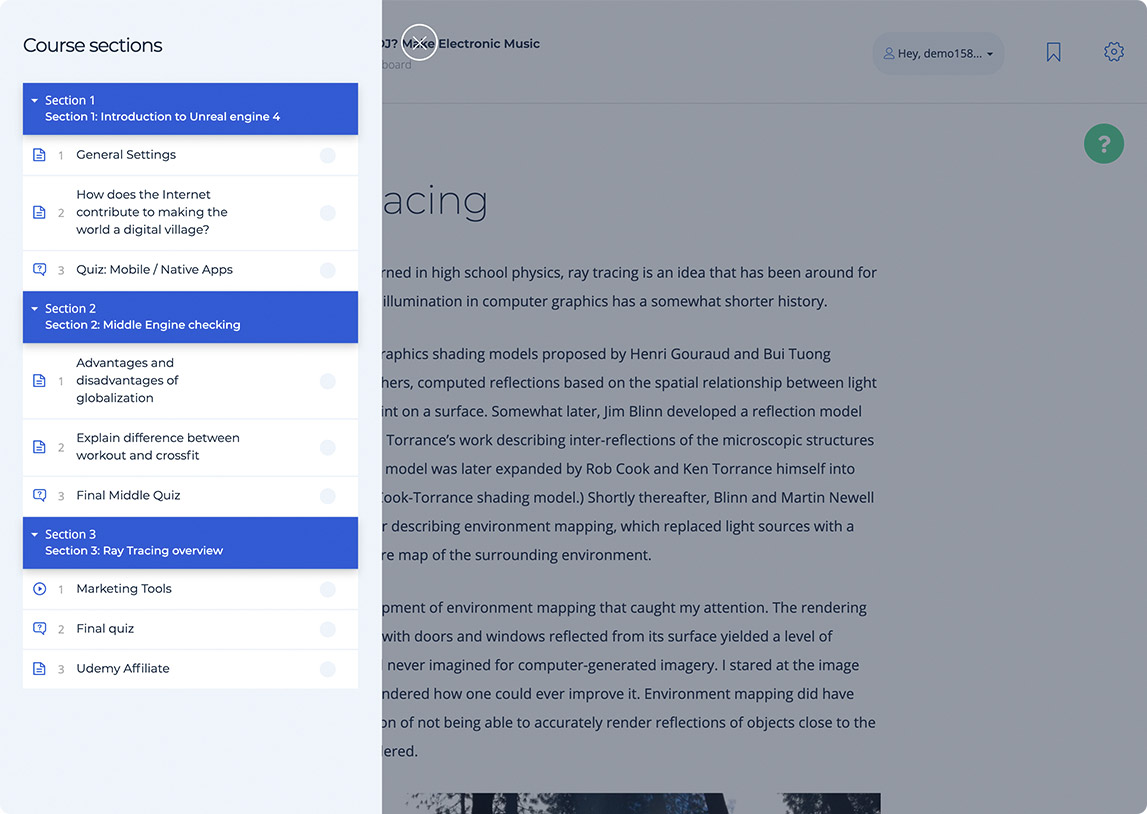1147x814 pixels.
Task: Click the bookmark icon in the header
Action: point(1053,52)
